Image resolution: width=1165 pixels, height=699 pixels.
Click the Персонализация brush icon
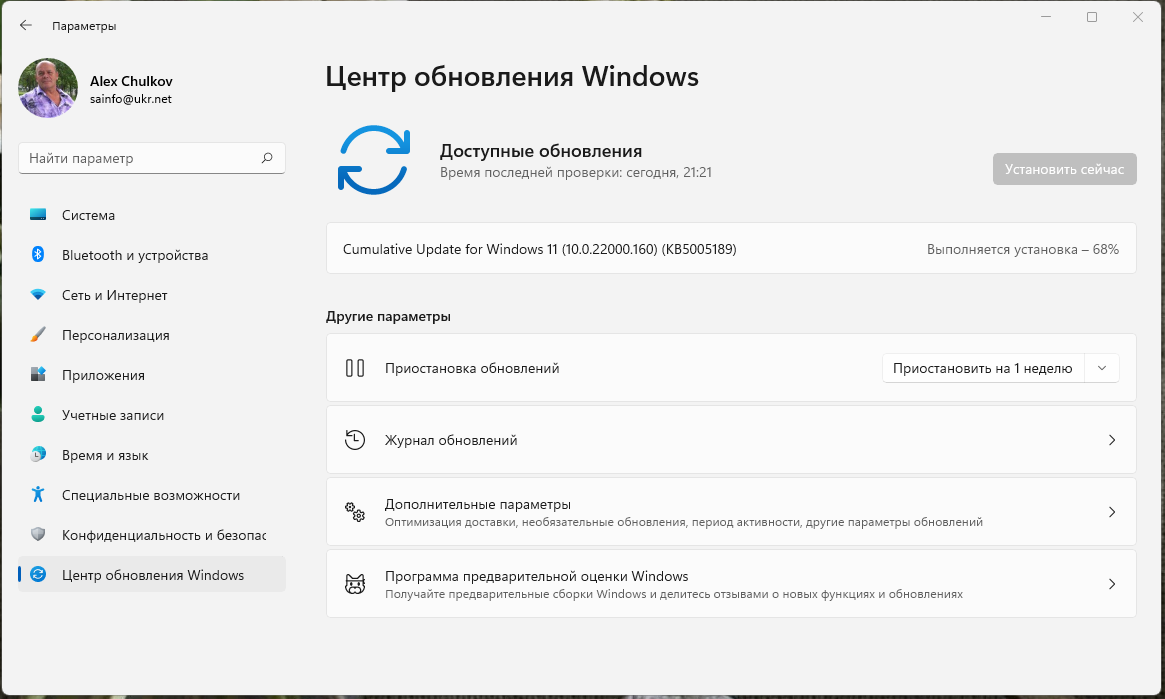[x=38, y=335]
